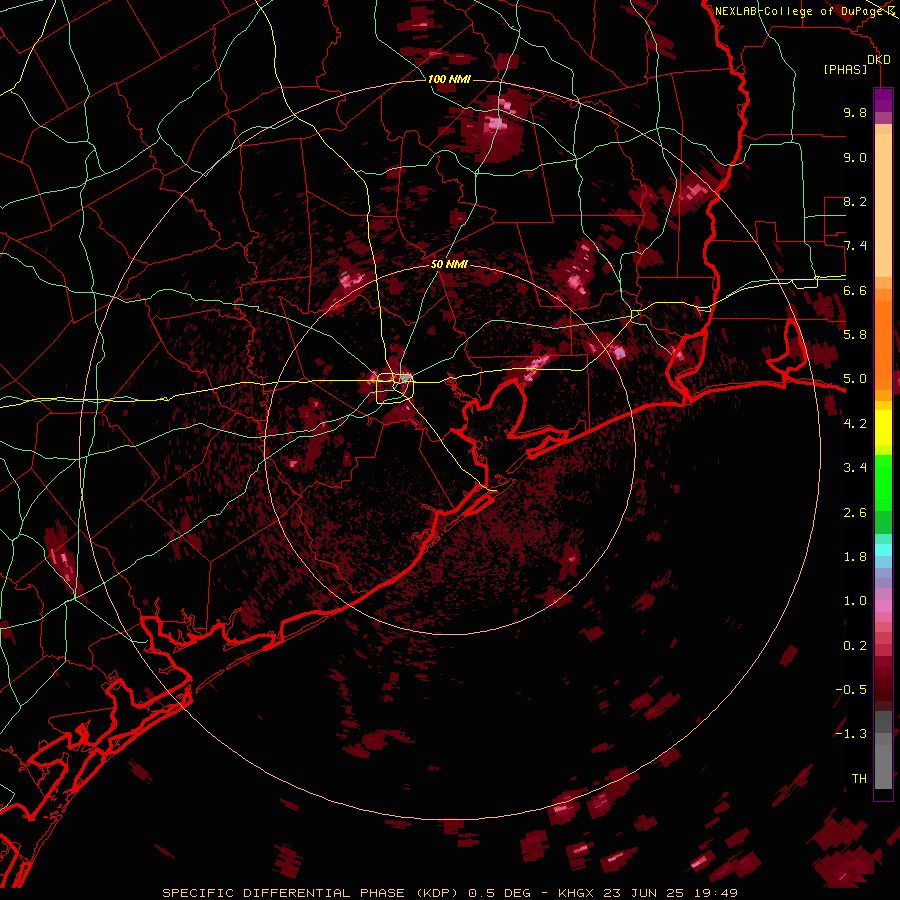The width and height of the screenshot is (900, 900).
Task: Click the 5.0 scale value
Action: [855, 379]
